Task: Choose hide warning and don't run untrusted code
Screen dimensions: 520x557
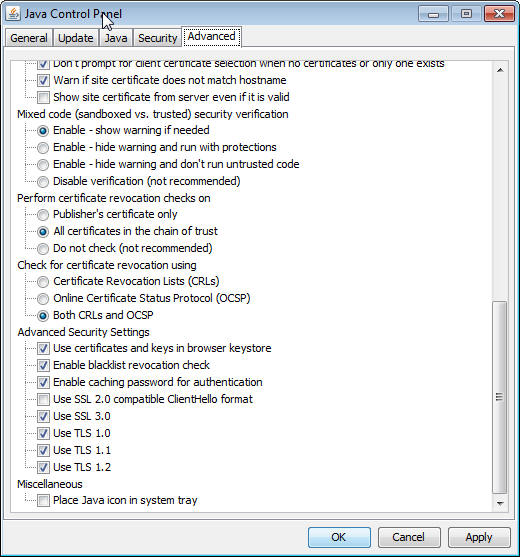Action: [x=43, y=164]
